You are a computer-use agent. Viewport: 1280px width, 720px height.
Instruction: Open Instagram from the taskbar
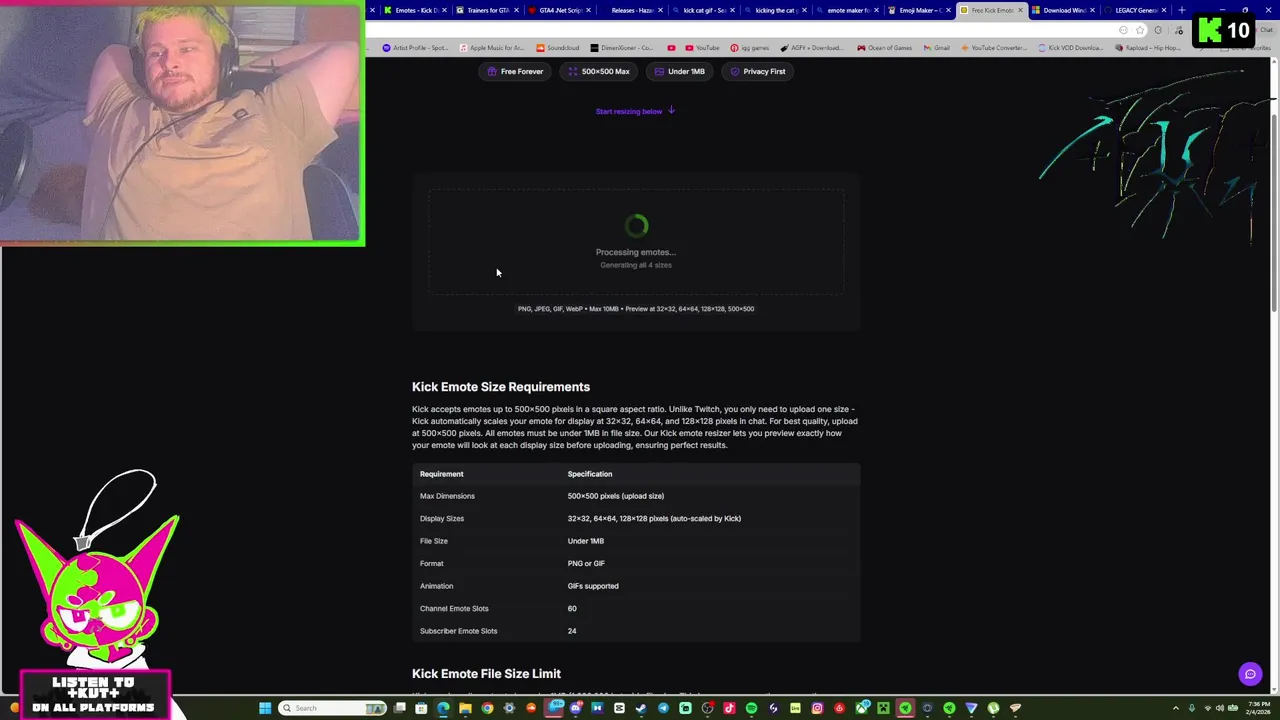(x=817, y=708)
